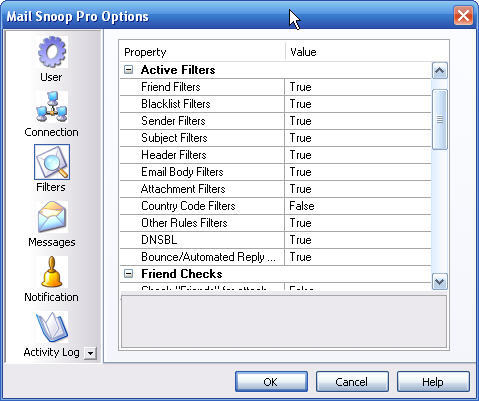The width and height of the screenshot is (479, 401).
Task: Click the Activity Log label in sidebar
Action: pos(51,352)
